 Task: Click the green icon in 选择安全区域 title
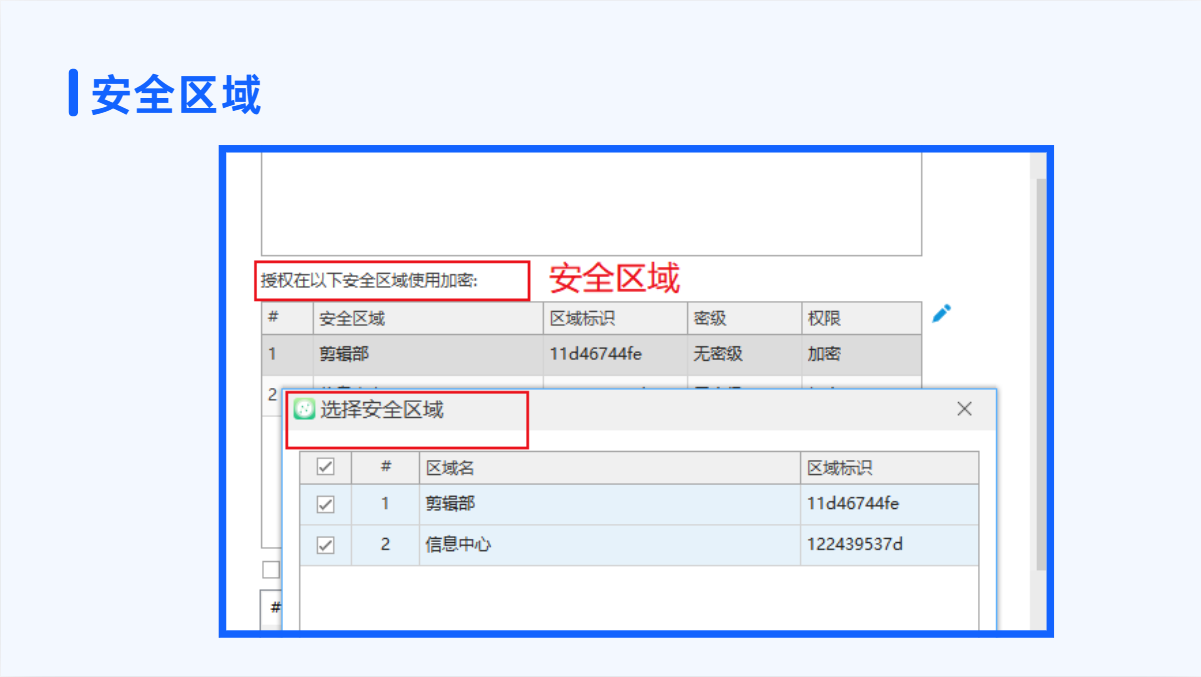[304, 409]
